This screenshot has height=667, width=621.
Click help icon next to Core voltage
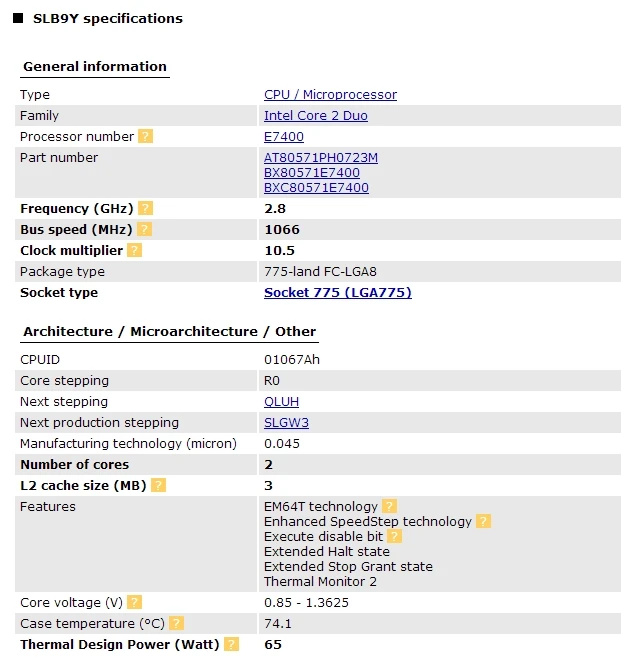point(134,602)
